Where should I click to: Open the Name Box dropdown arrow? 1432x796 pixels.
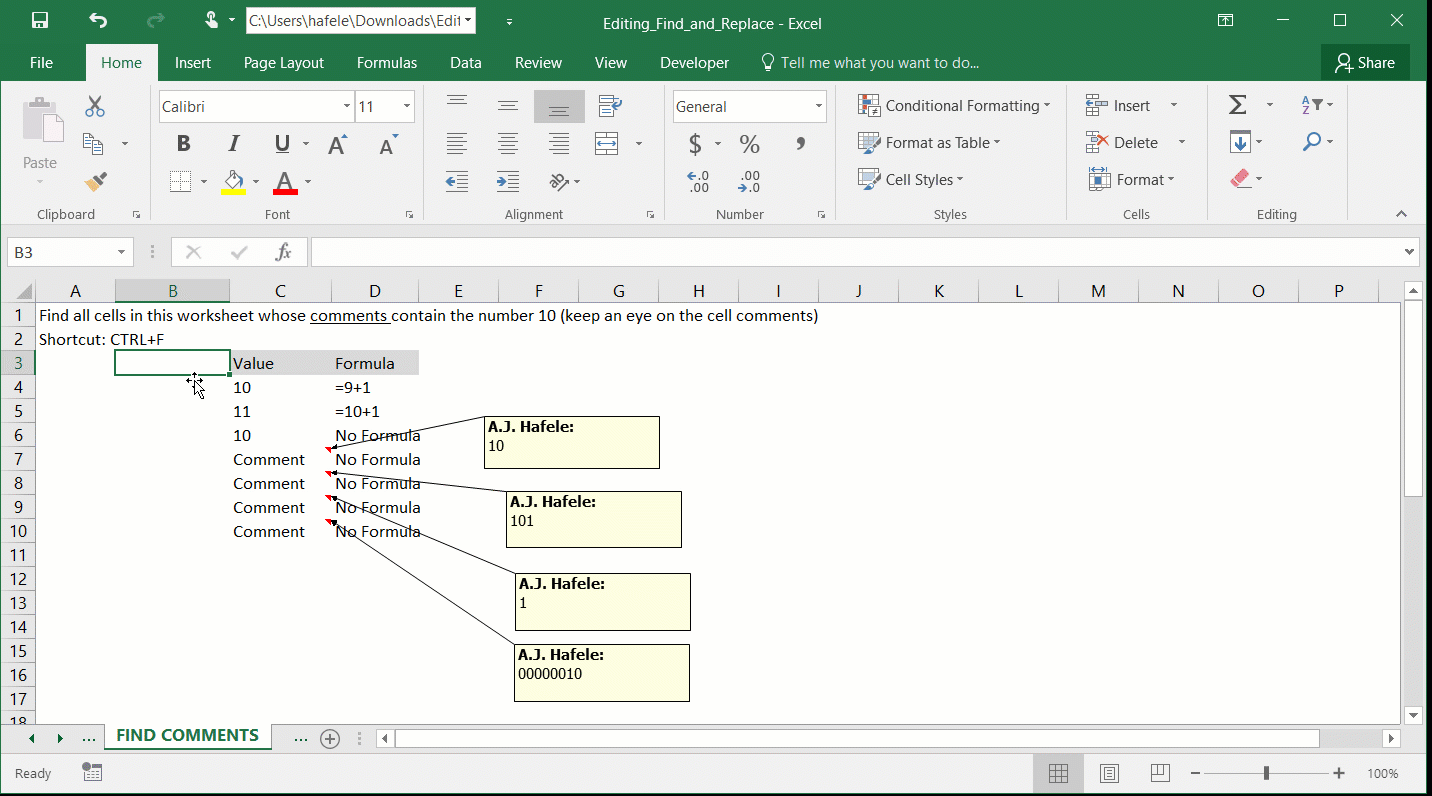122,252
